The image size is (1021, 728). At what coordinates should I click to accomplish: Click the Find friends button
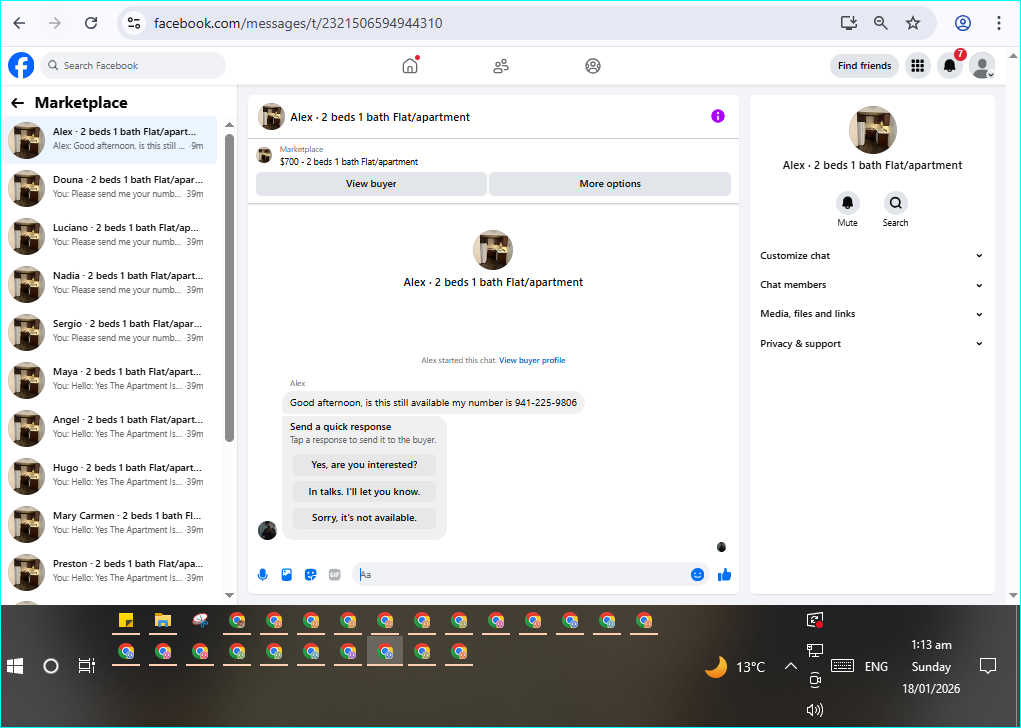tap(864, 66)
